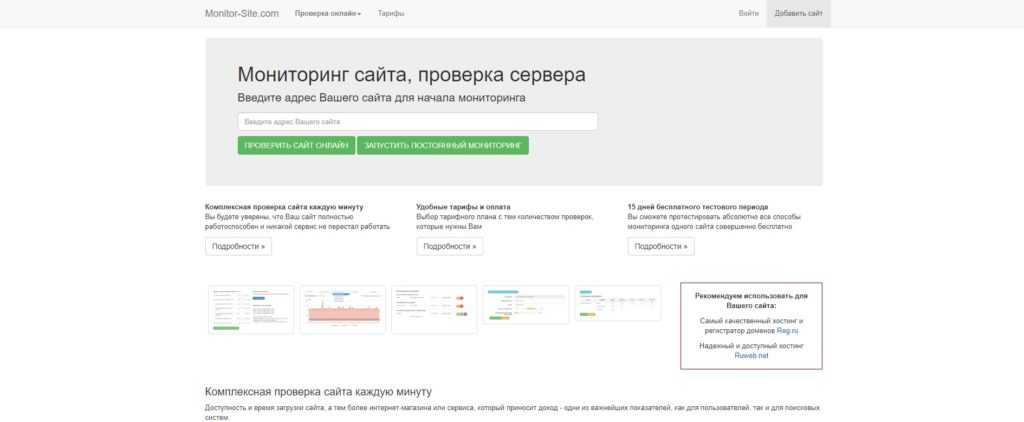
Task: Click the 15 дней бесплатного тестового периода heading
Action: click(697, 207)
